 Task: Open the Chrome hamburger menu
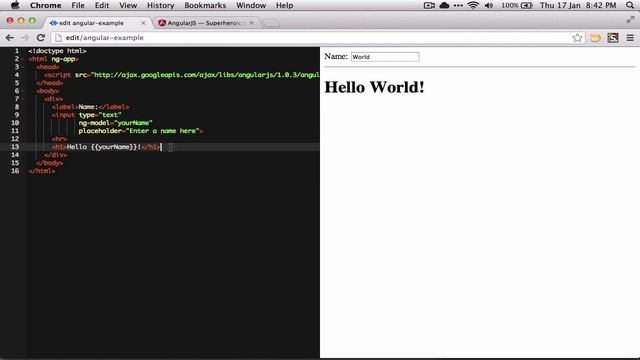point(630,38)
